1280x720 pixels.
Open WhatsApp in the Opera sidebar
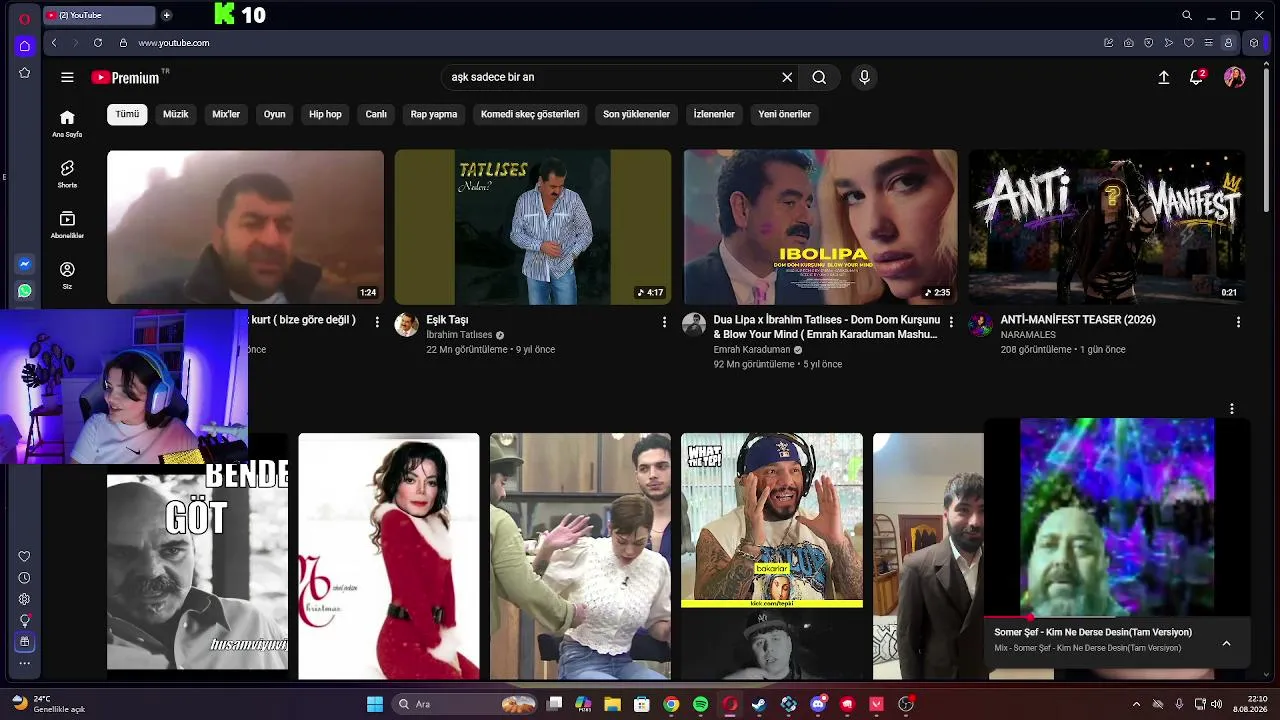pos(25,291)
